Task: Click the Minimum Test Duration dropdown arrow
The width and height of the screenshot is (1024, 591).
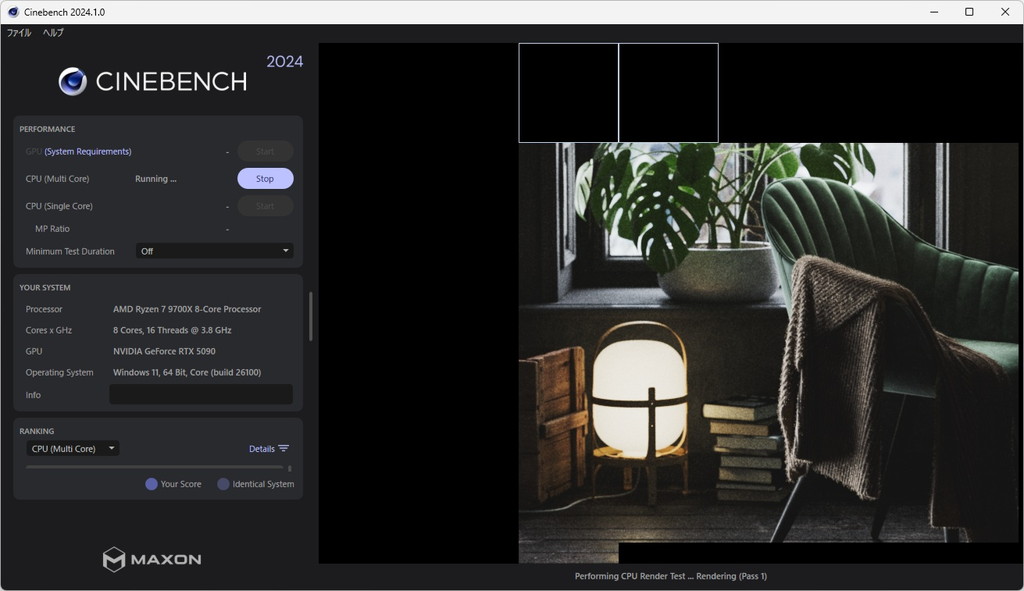Action: tap(285, 251)
